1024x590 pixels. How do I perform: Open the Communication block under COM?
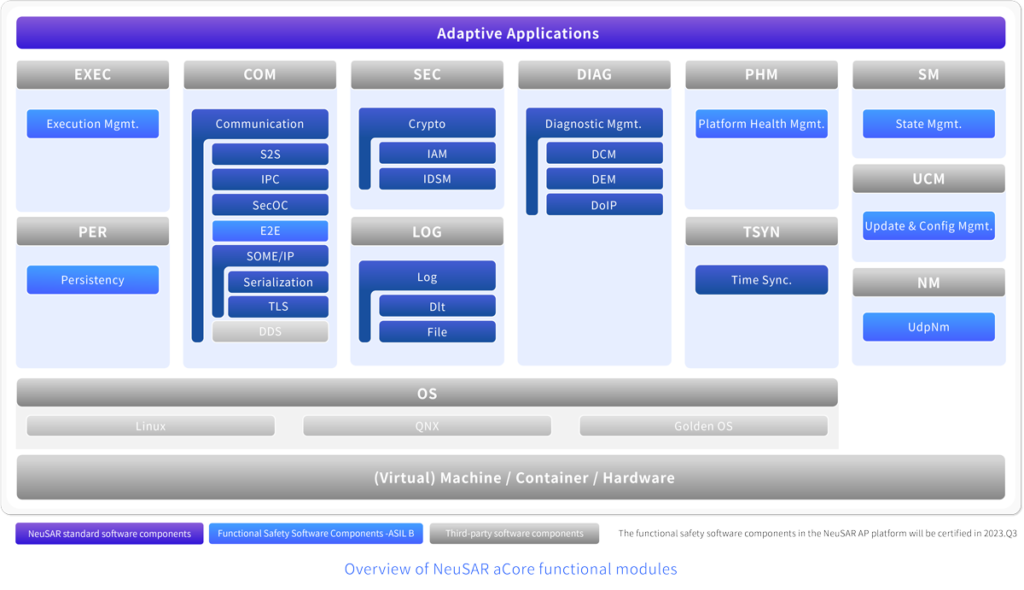coord(260,123)
